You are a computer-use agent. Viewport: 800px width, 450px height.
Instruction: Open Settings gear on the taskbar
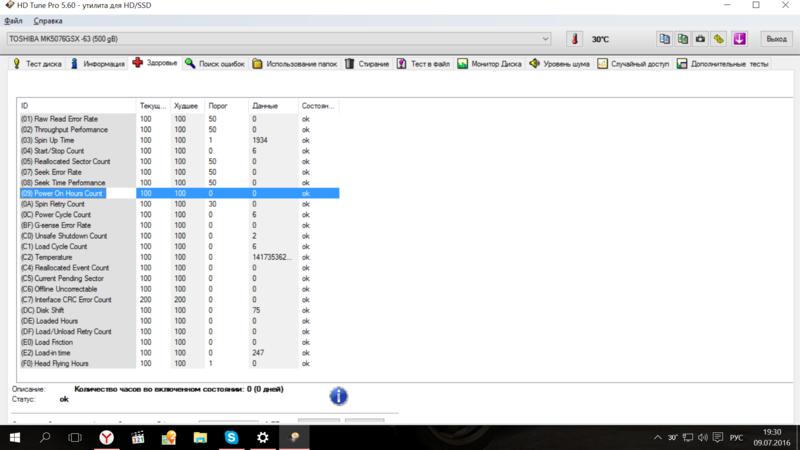[x=263, y=437]
